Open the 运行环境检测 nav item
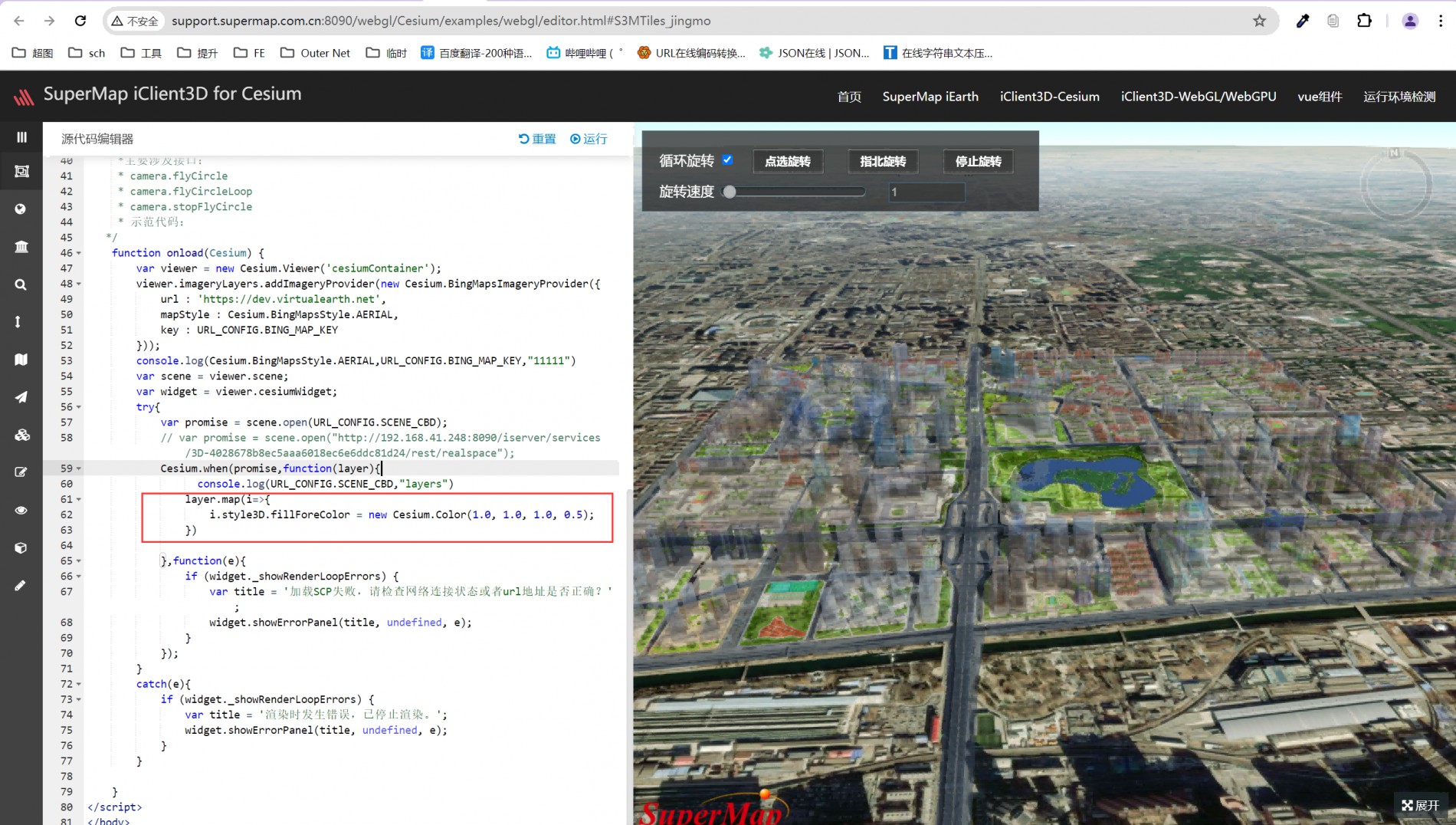This screenshot has width=1456, height=825. pyautogui.click(x=1399, y=97)
